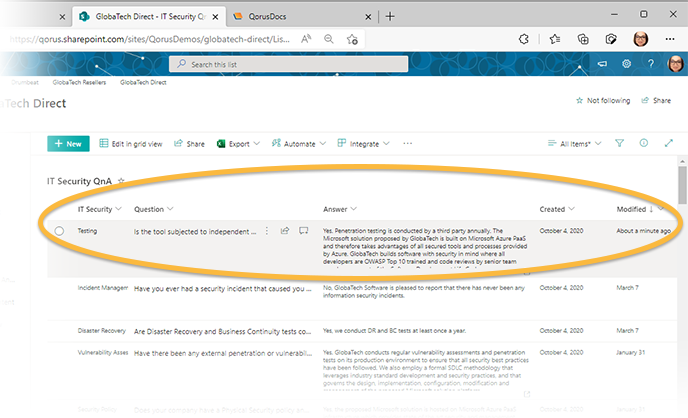Screen dimensions: 688x418
Task: Click the megaphone icon in header
Action: pyautogui.click(x=601, y=63)
